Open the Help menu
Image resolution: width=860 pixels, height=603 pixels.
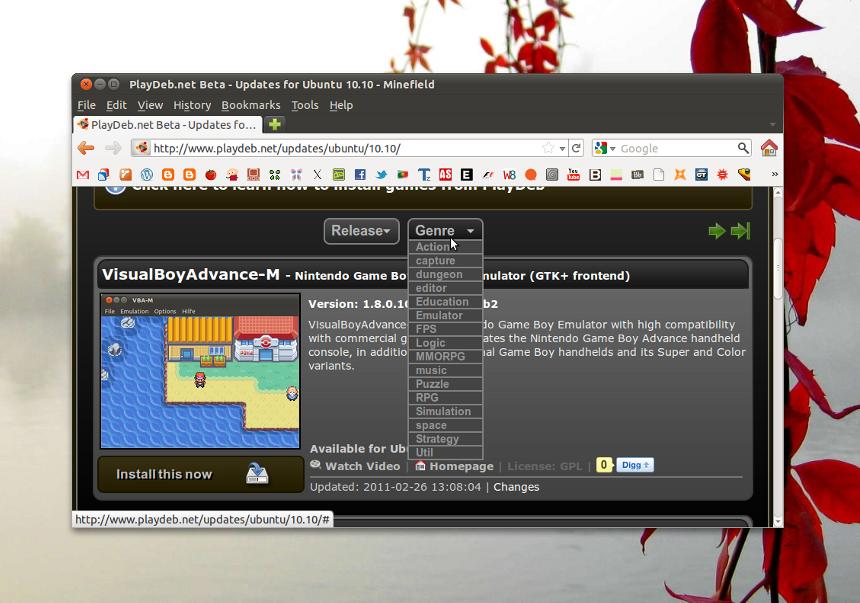click(341, 105)
